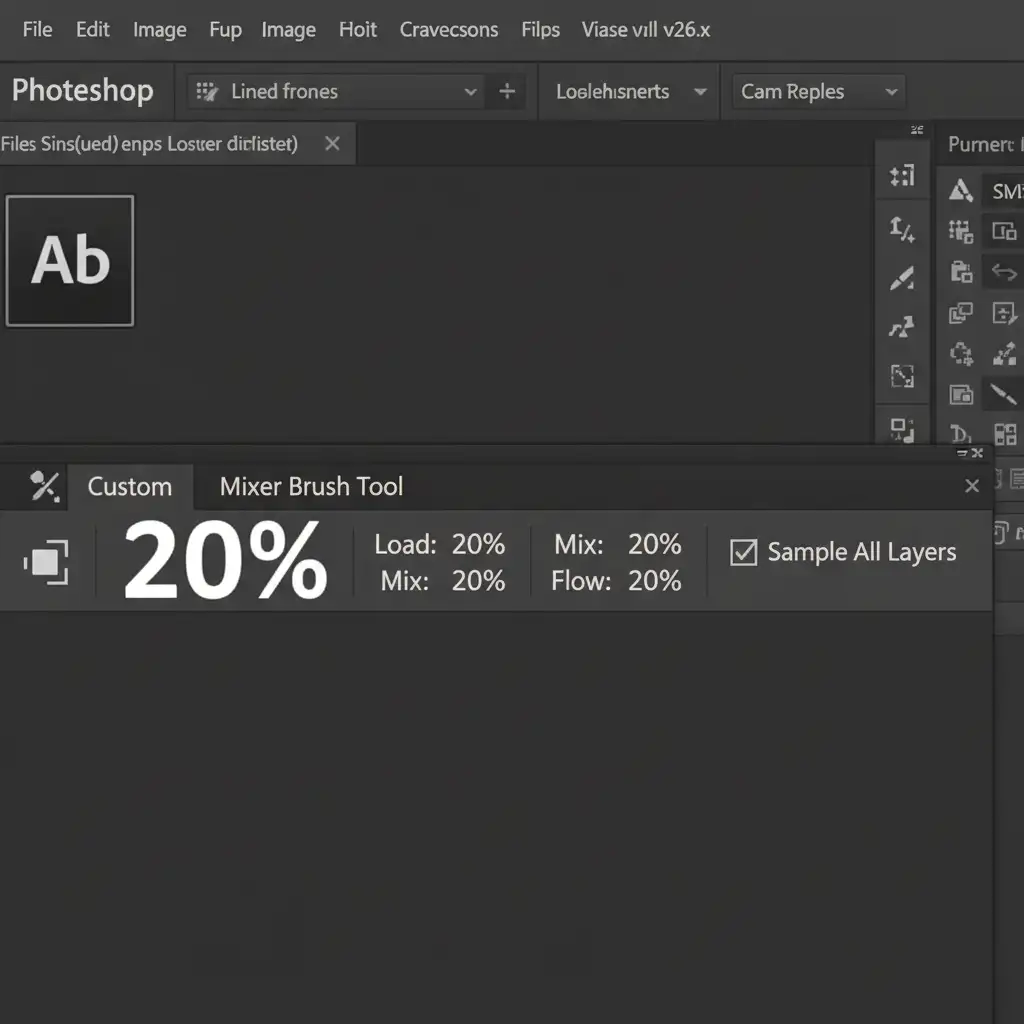Select the diagonal brush icon in right panel
Image resolution: width=1024 pixels, height=1024 pixels.
[1003, 394]
